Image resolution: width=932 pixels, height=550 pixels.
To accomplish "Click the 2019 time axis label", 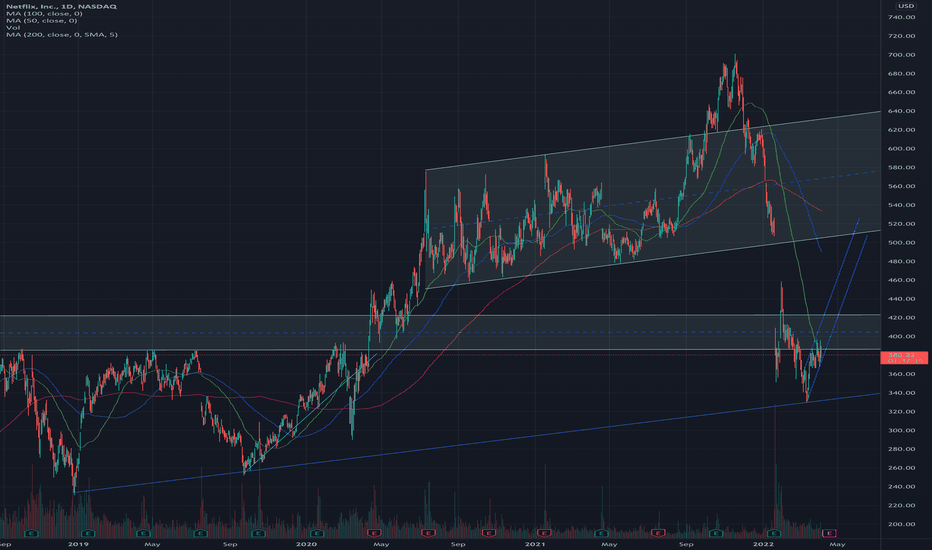I will click(78, 544).
